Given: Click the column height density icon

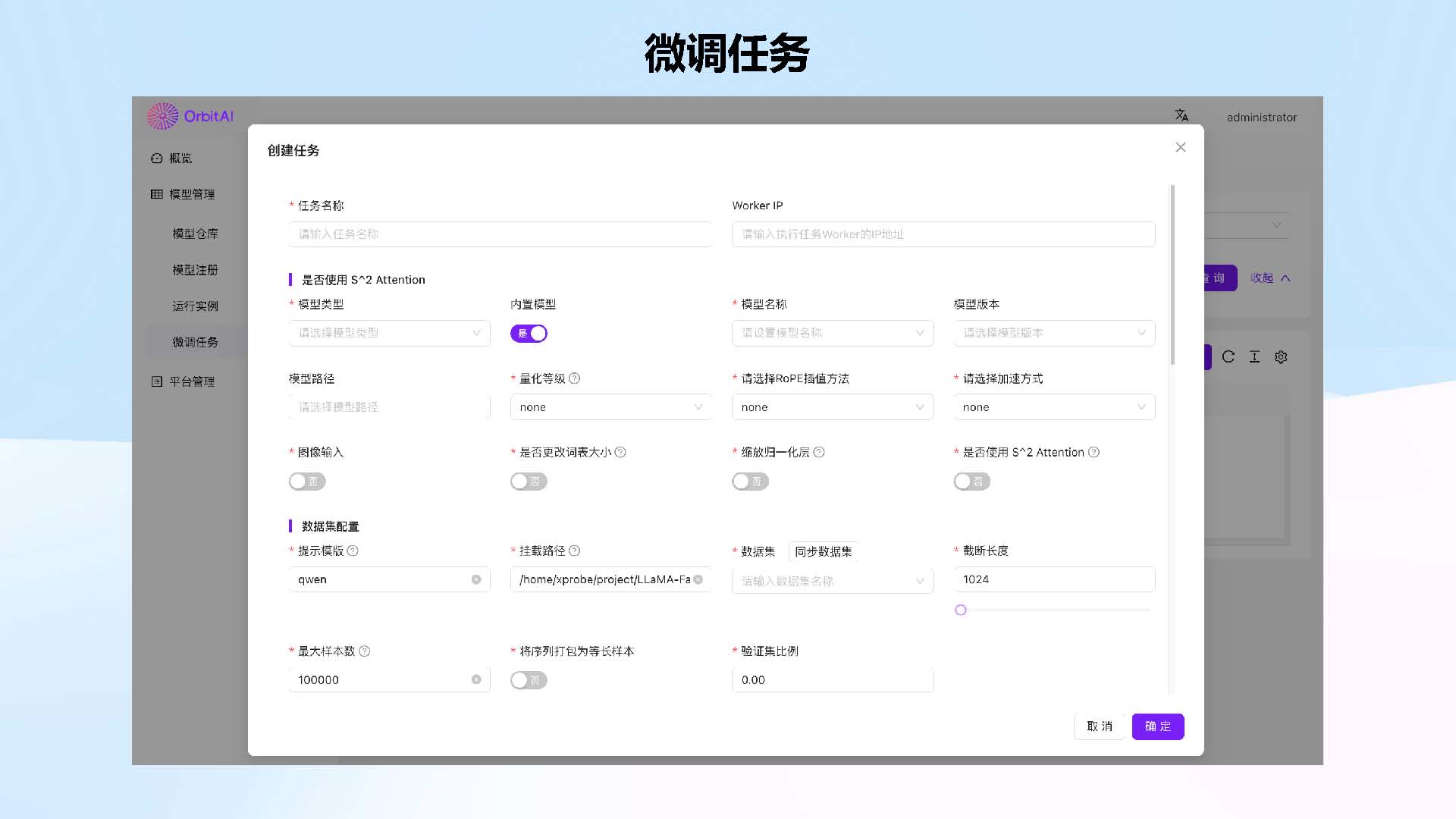Looking at the screenshot, I should pos(1255,357).
